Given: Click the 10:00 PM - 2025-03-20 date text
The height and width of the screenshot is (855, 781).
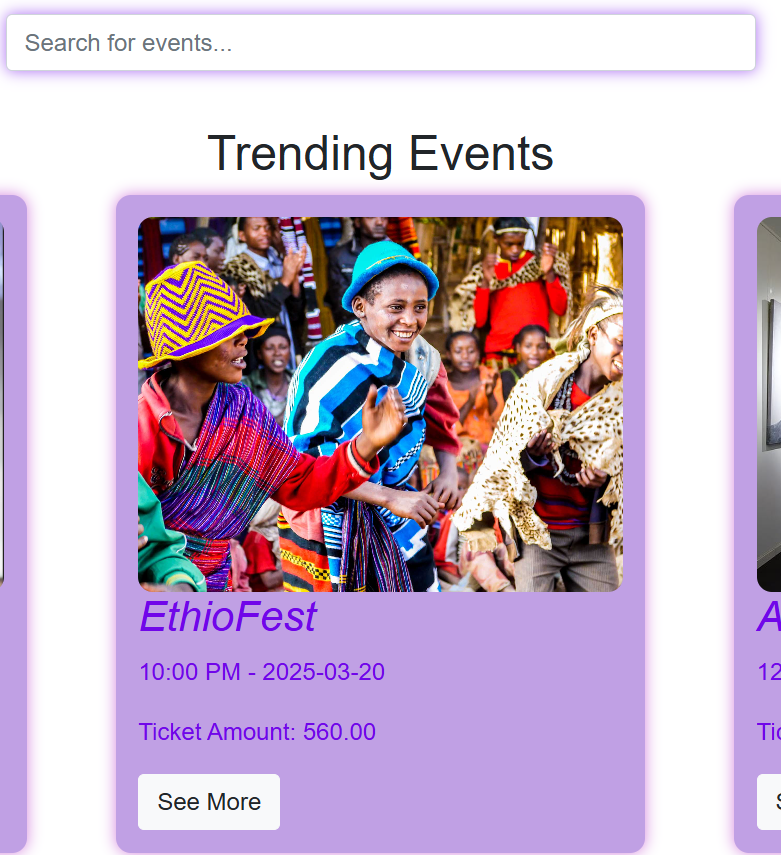Looking at the screenshot, I should [x=262, y=672].
